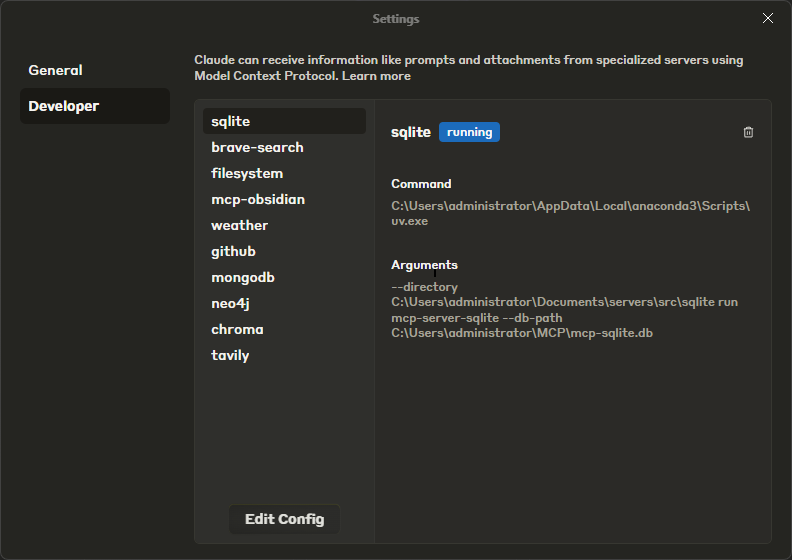This screenshot has width=792, height=560.
Task: Select the brave-search server
Action: point(257,147)
